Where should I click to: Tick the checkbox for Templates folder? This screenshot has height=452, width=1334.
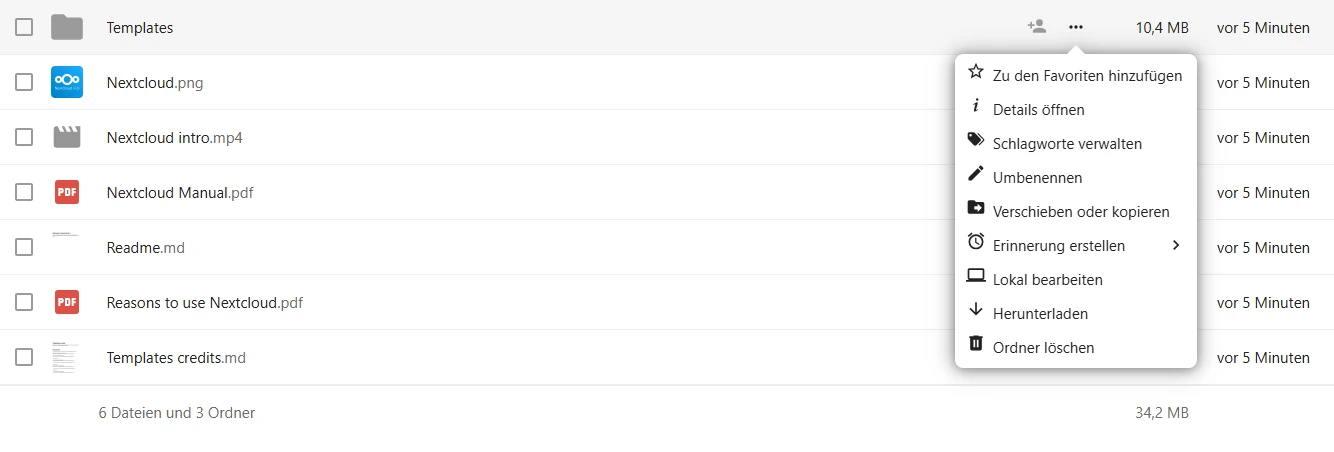coord(24,27)
